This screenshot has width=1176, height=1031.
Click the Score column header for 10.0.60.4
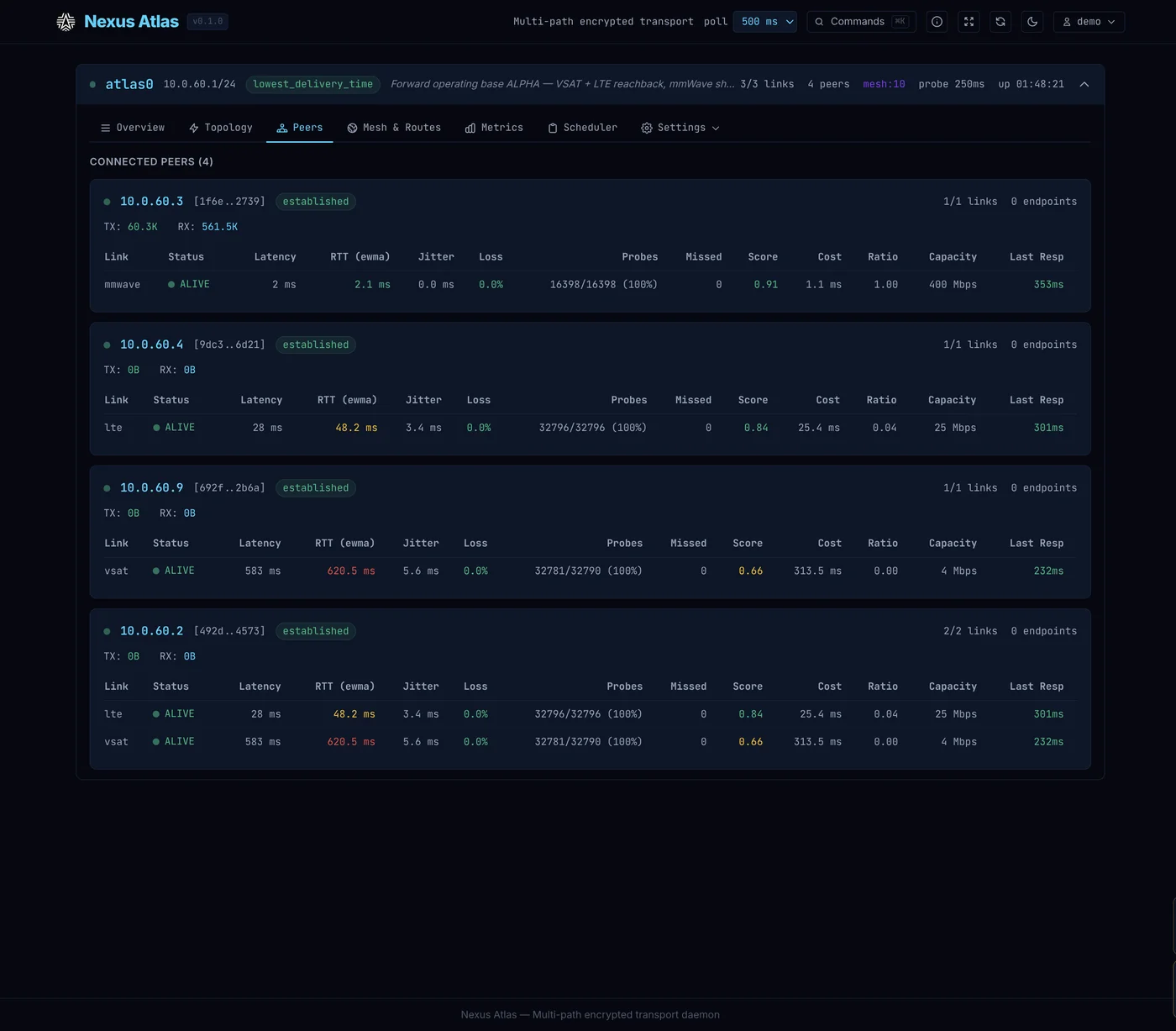coord(753,400)
